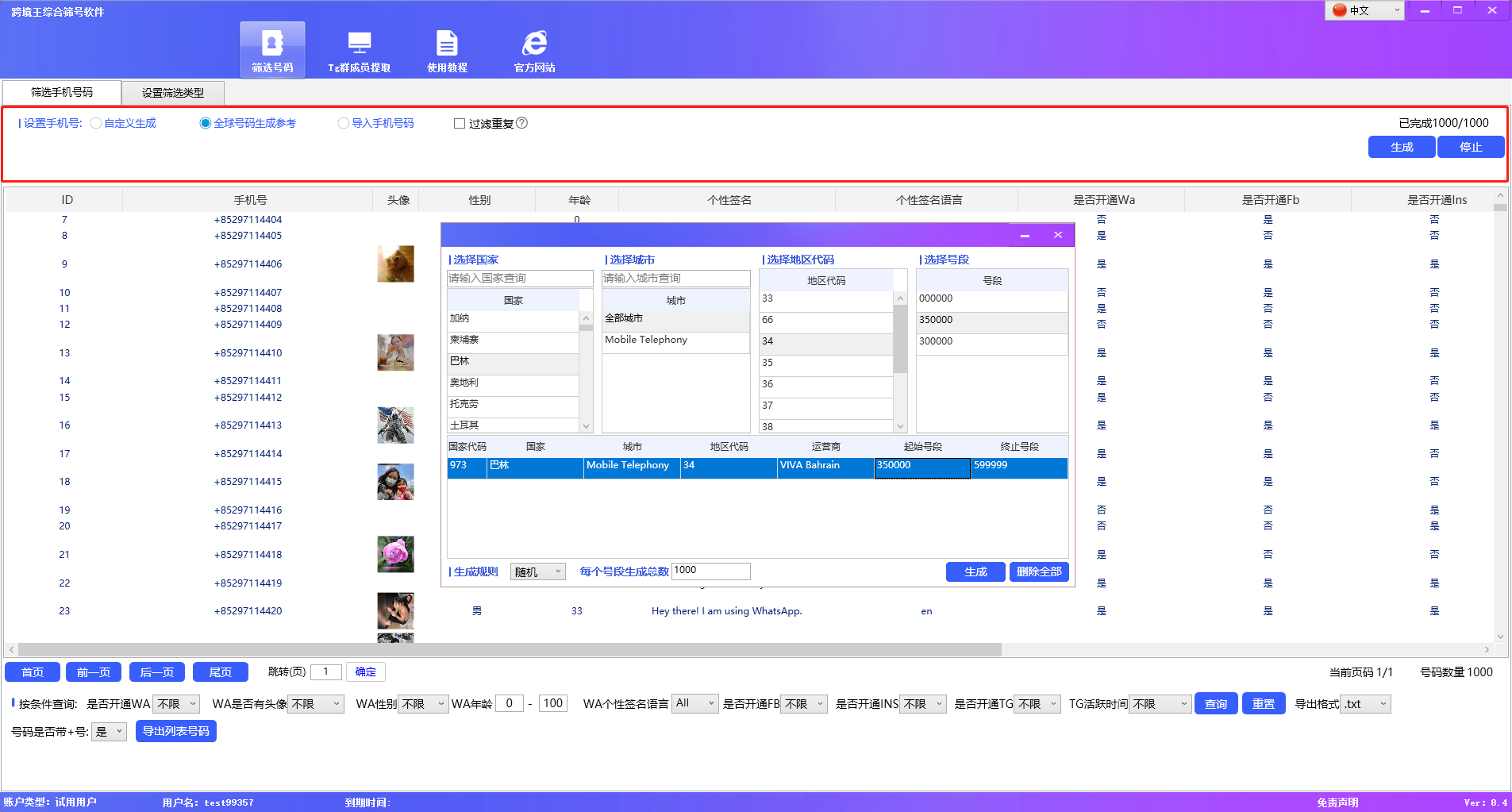Click the 删除全部 delete all button

[1039, 571]
